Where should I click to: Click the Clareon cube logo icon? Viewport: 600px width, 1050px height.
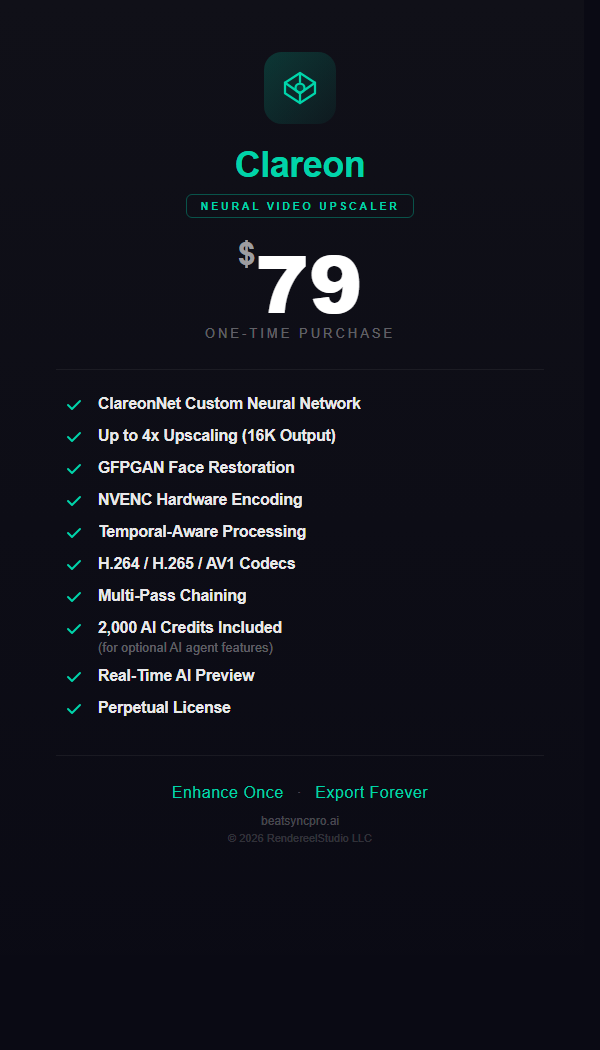pos(300,88)
